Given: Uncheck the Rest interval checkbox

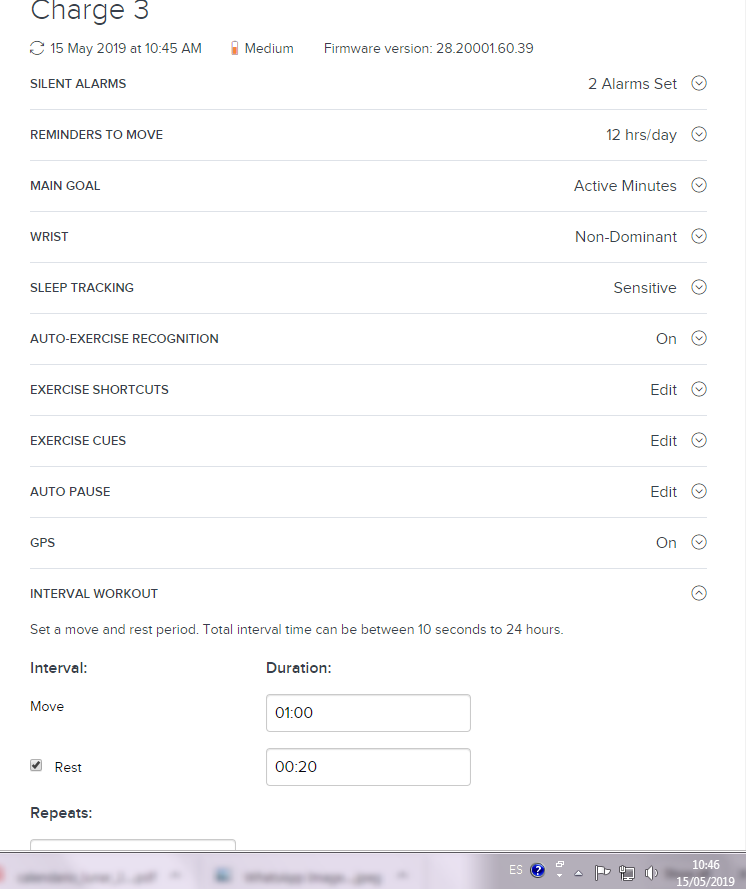Looking at the screenshot, I should 37,765.
